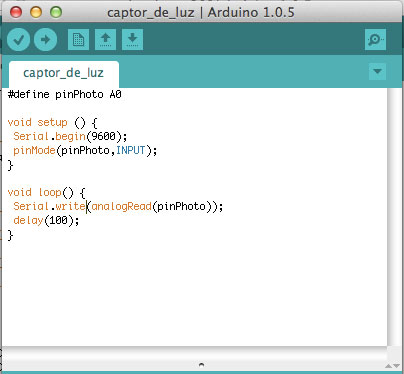Click the Upload arrow button
The width and height of the screenshot is (404, 374).
(45, 40)
